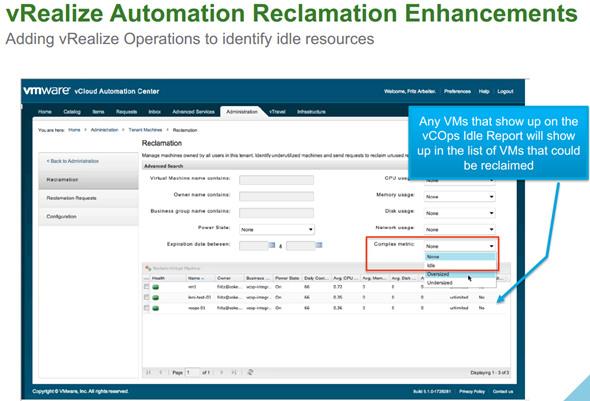Open the second expiration date calendar icon

tap(319, 245)
